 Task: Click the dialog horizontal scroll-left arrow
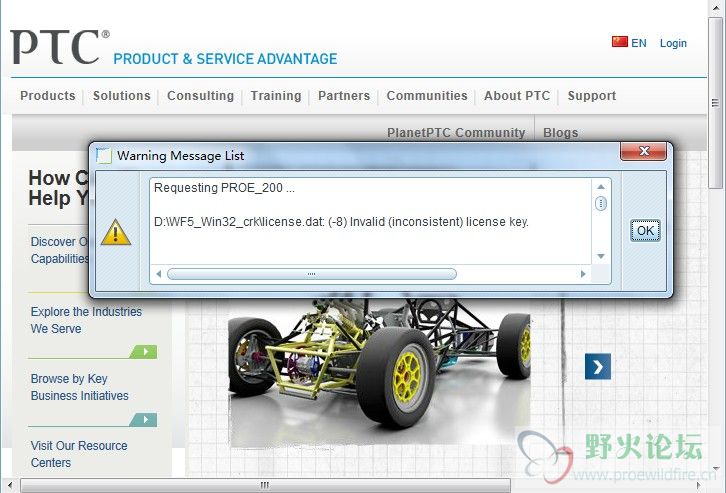(158, 274)
